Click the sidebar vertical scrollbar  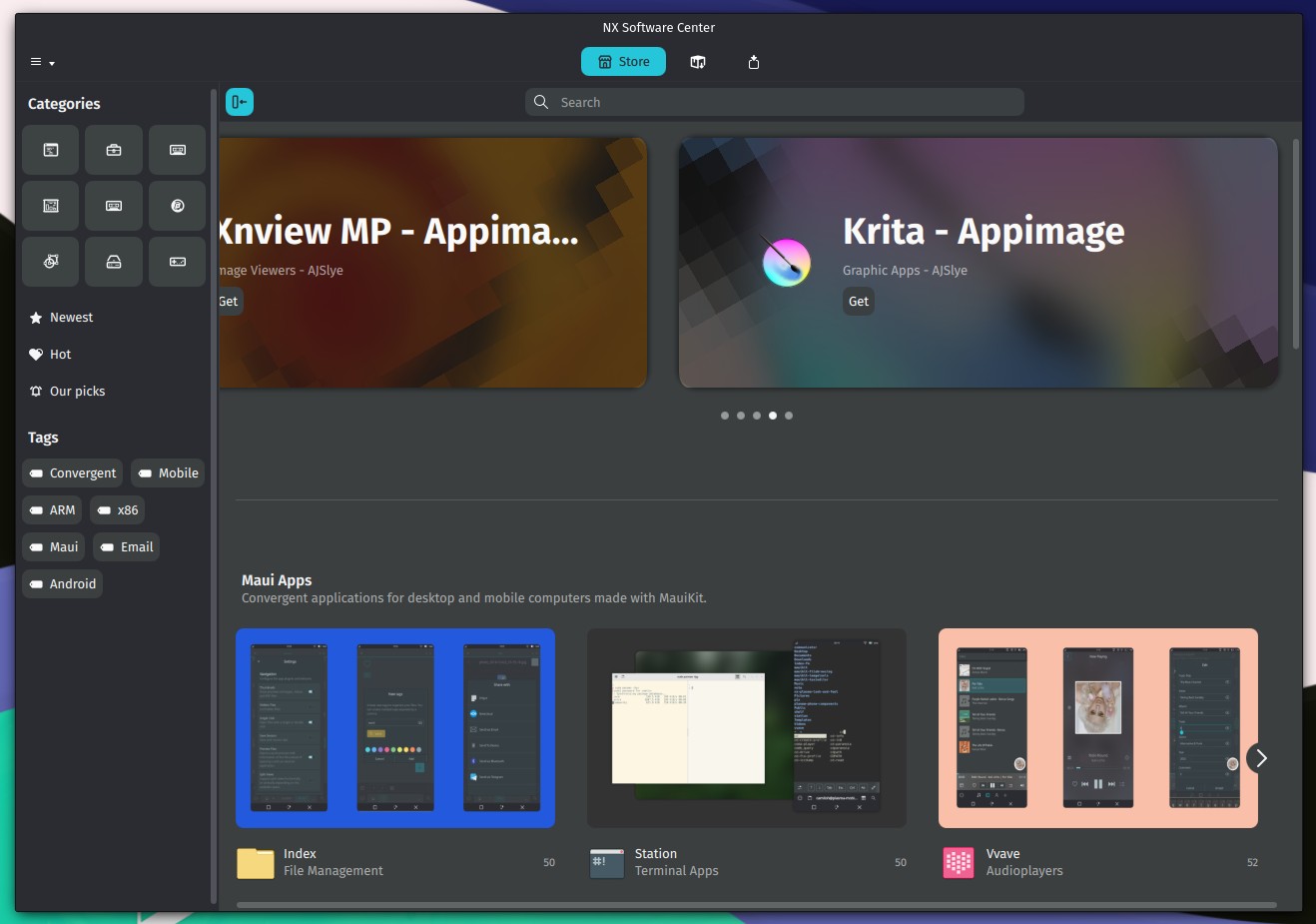(x=214, y=496)
